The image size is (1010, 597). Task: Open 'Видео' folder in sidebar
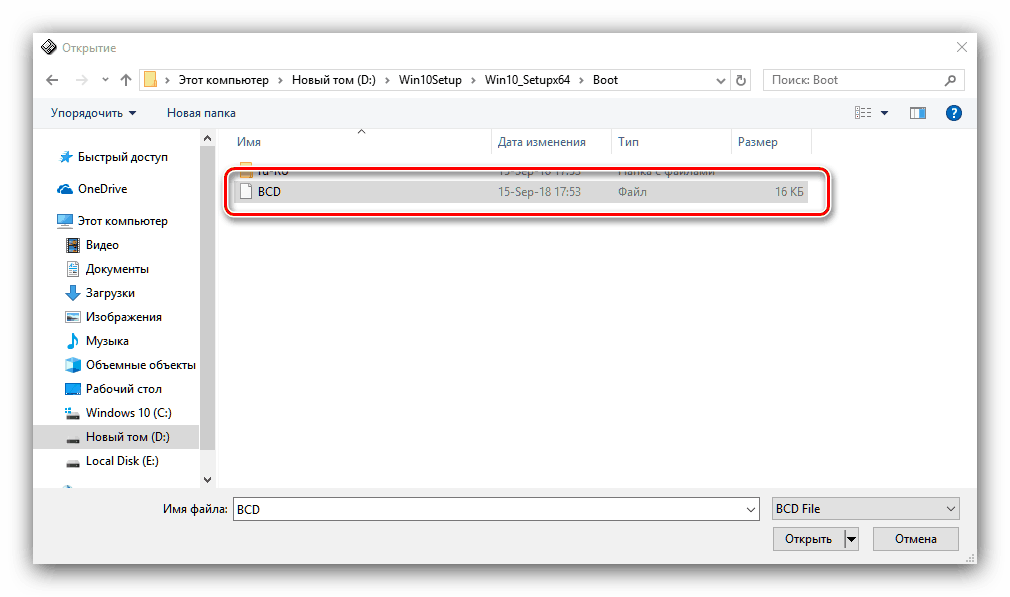(102, 245)
